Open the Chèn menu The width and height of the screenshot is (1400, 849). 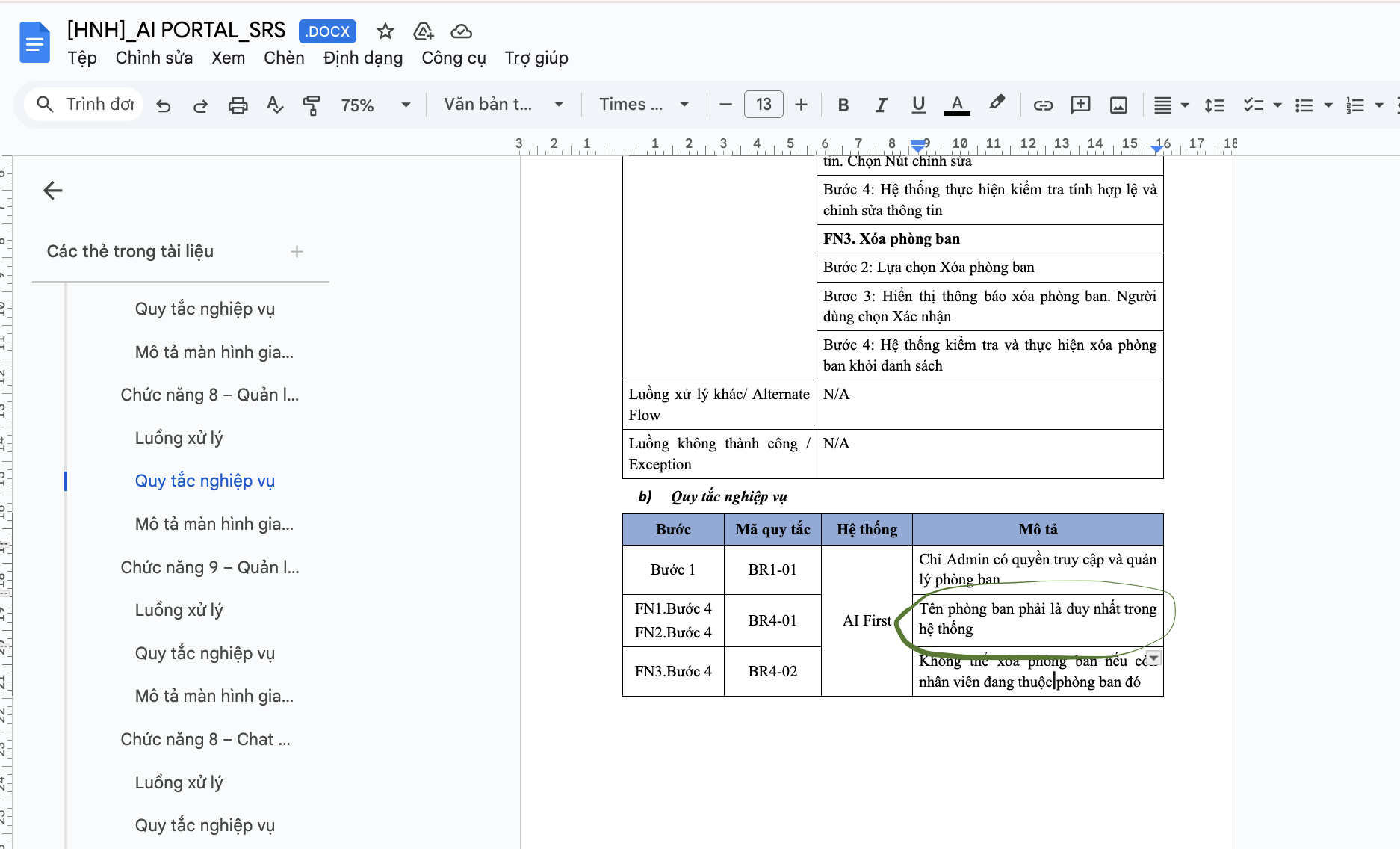coord(284,58)
